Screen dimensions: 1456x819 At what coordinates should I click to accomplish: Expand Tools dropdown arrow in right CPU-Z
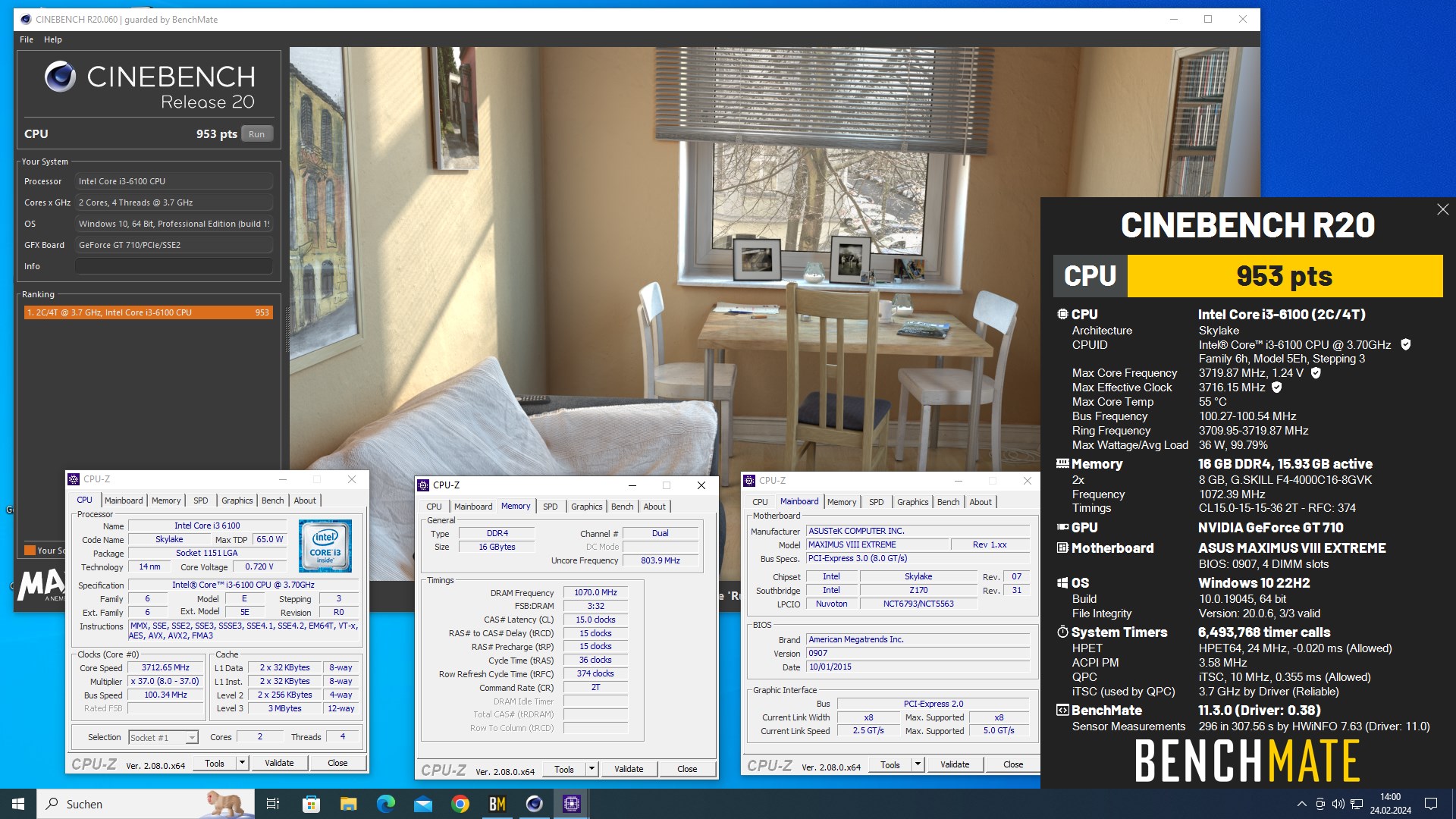tap(918, 764)
